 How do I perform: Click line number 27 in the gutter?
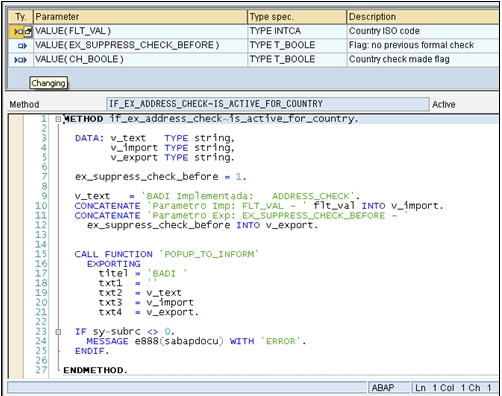pos(41,370)
